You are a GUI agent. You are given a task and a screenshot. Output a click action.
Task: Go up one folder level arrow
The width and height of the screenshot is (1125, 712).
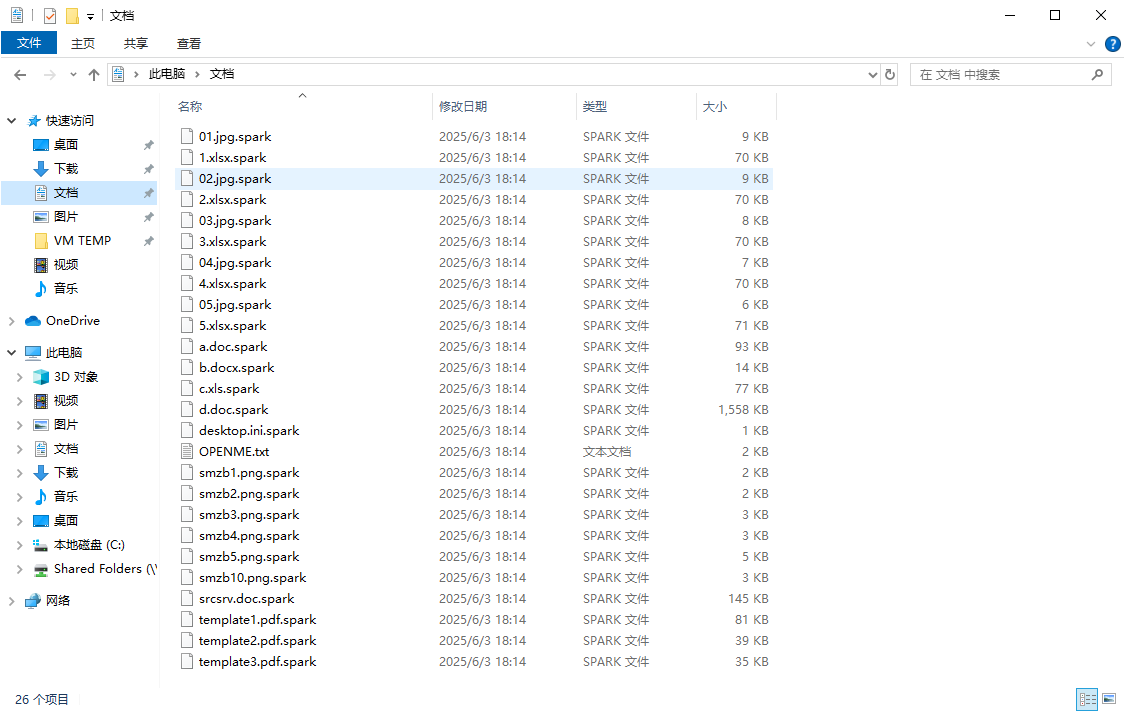pos(94,75)
